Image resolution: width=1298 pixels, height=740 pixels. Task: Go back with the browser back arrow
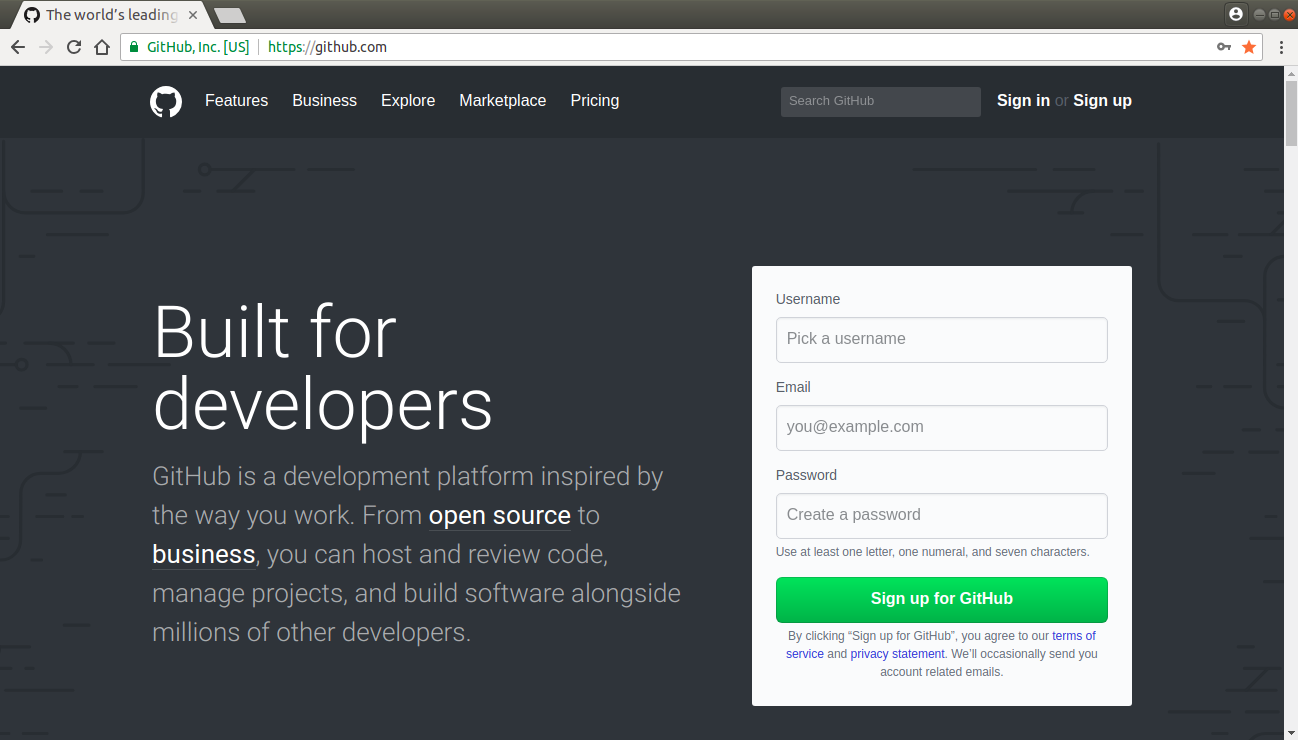pos(18,47)
